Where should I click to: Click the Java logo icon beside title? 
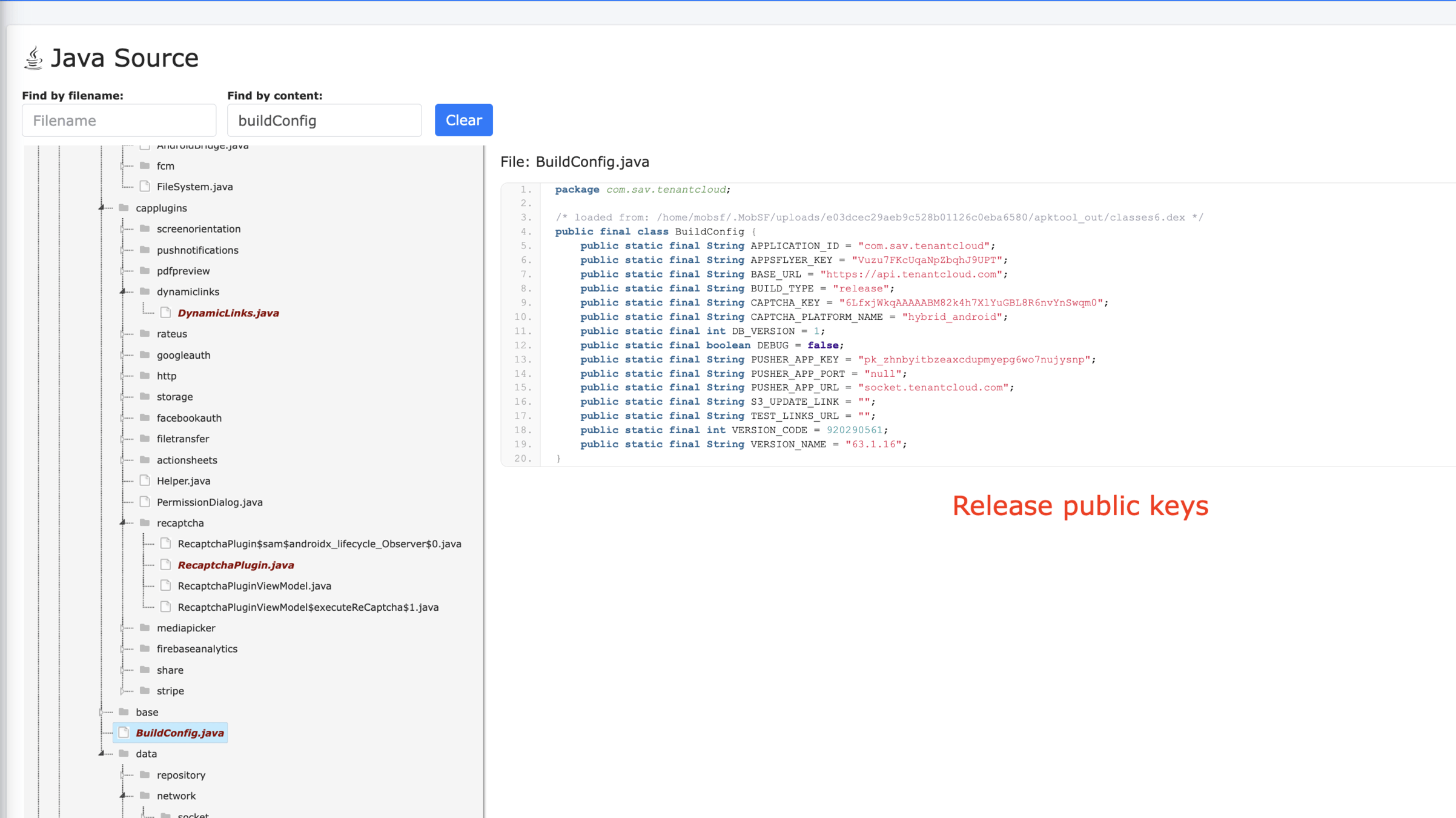point(33,58)
